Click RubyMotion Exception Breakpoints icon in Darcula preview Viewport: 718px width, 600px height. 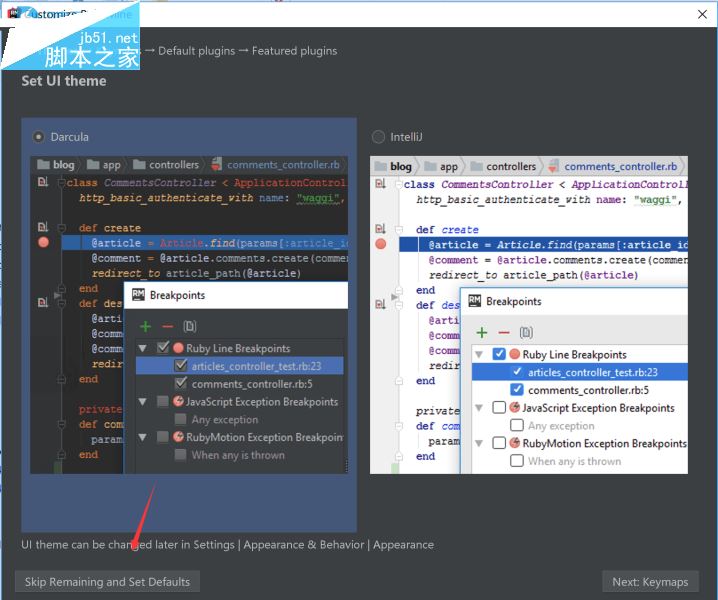coord(178,437)
